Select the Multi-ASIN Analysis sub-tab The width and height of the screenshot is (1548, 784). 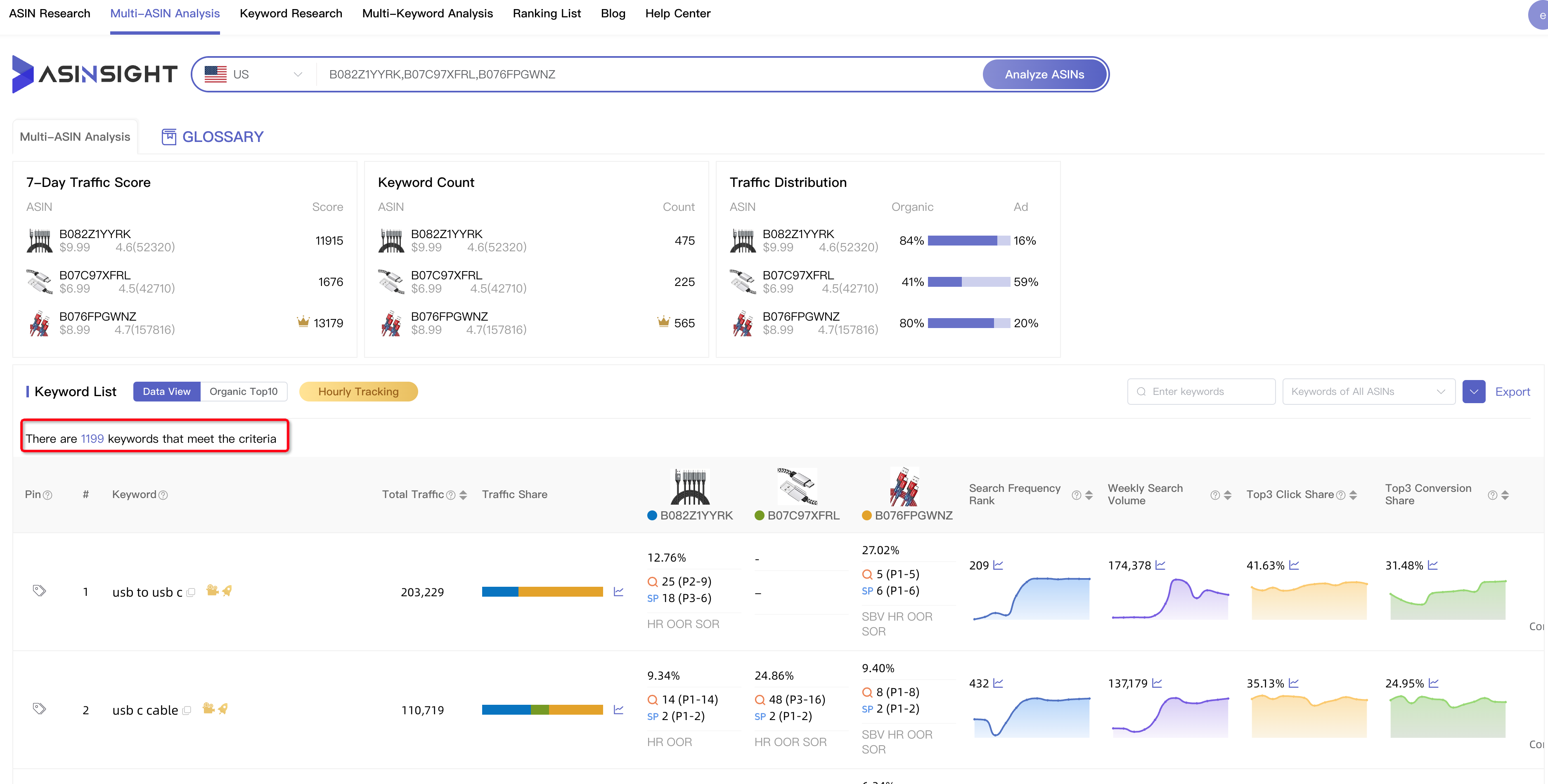(x=75, y=136)
